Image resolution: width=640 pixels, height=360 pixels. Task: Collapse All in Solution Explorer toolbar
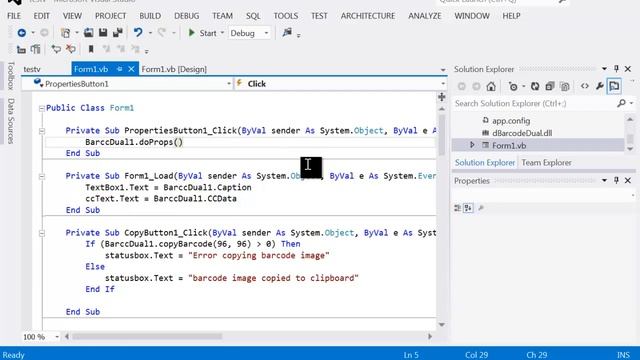pos(550,87)
